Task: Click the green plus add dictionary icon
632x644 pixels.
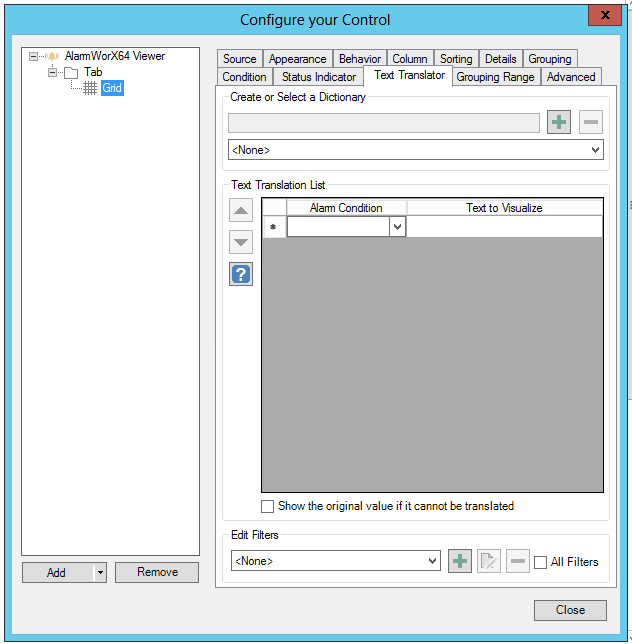Action: click(558, 123)
